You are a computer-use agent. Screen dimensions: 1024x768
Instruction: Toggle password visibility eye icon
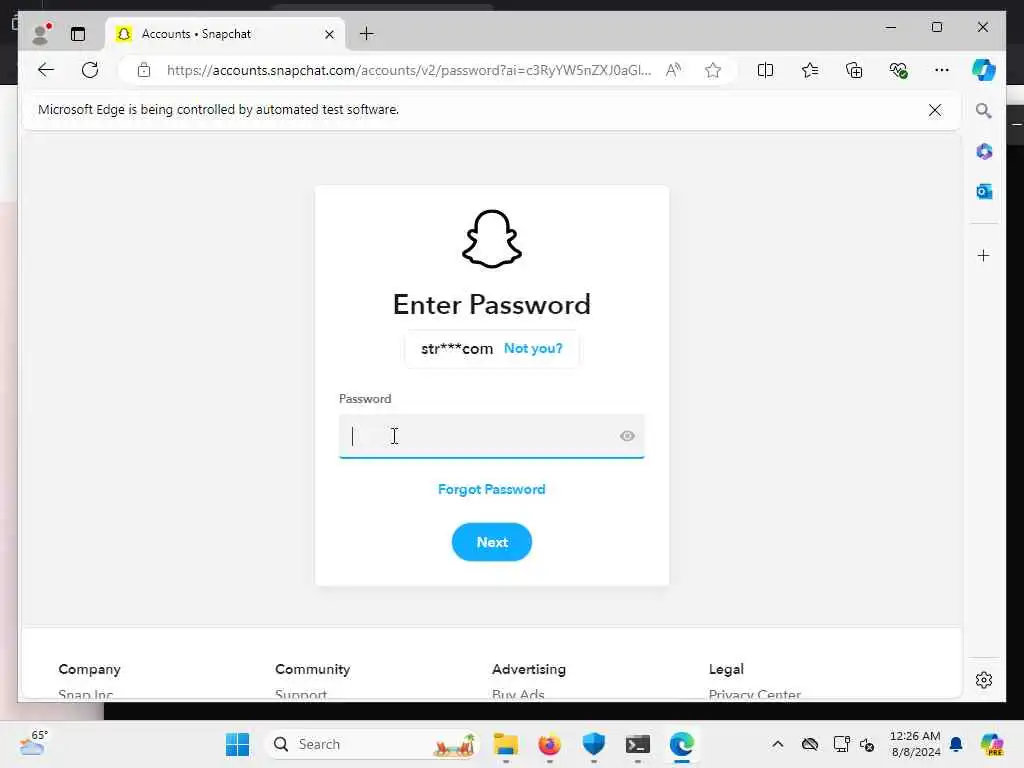[627, 436]
